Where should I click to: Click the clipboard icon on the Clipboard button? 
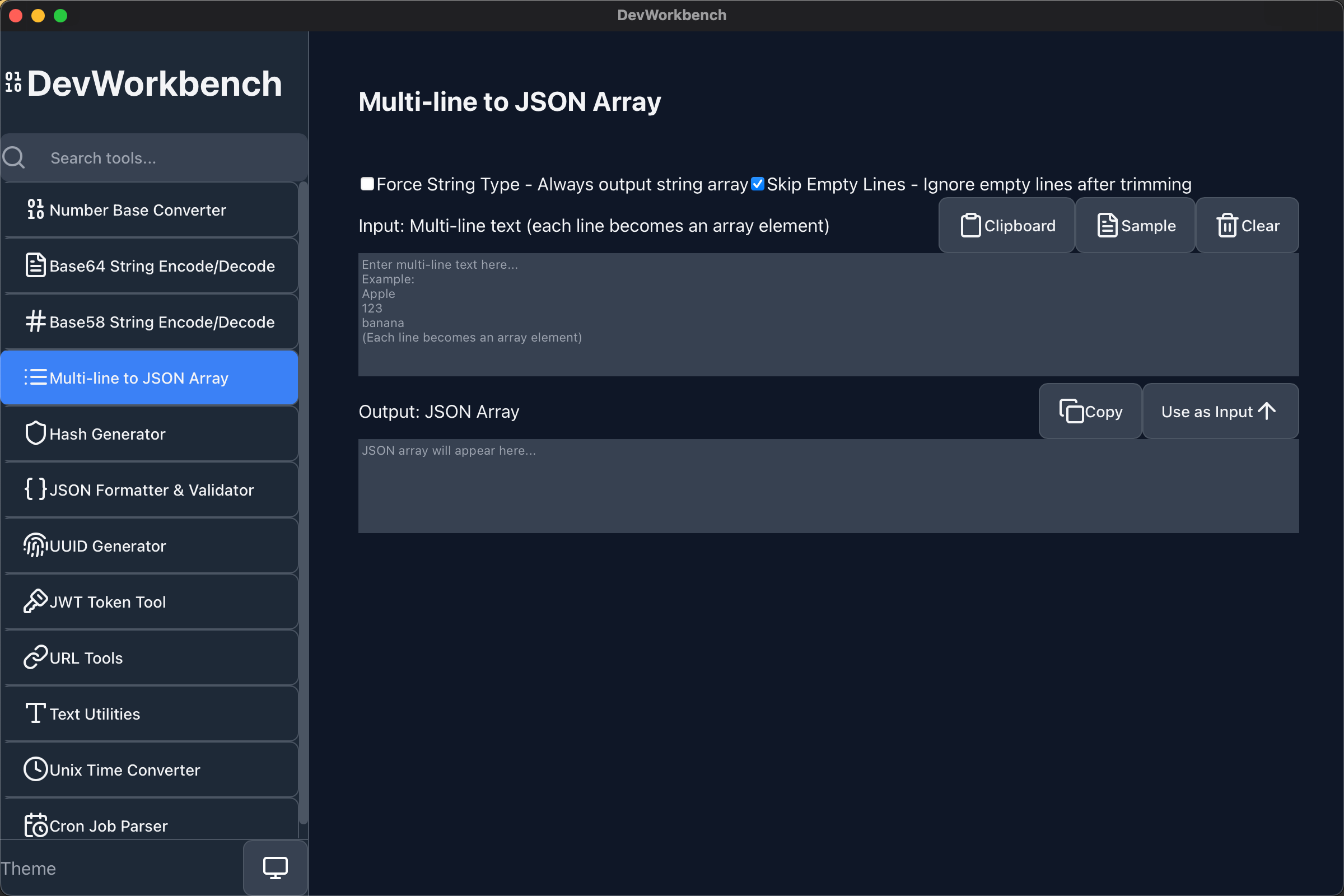[x=970, y=225]
